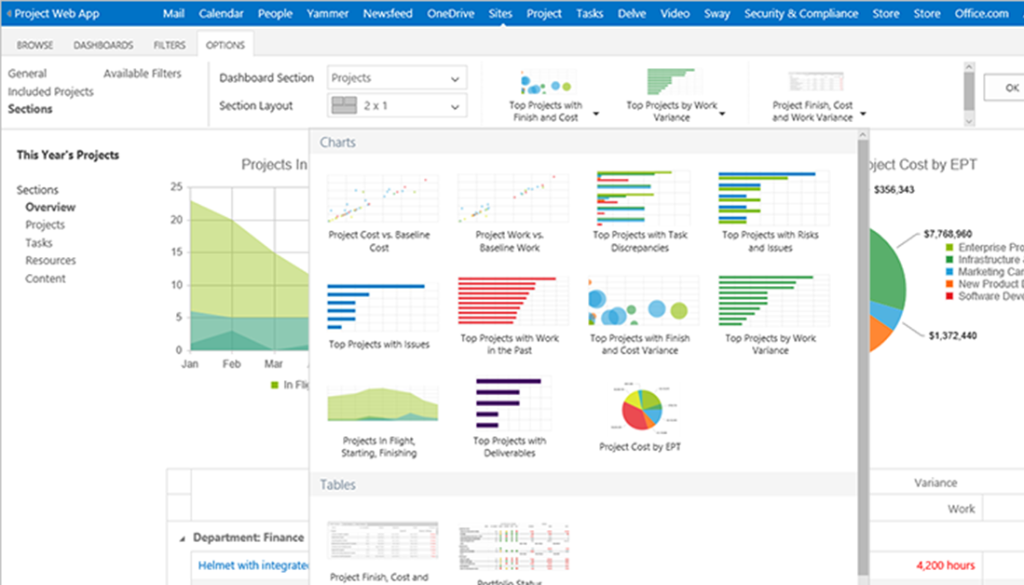The image size is (1024, 585).
Task: Expand arrow beside Project Finish, Cost and Work Variance
Action: (863, 114)
